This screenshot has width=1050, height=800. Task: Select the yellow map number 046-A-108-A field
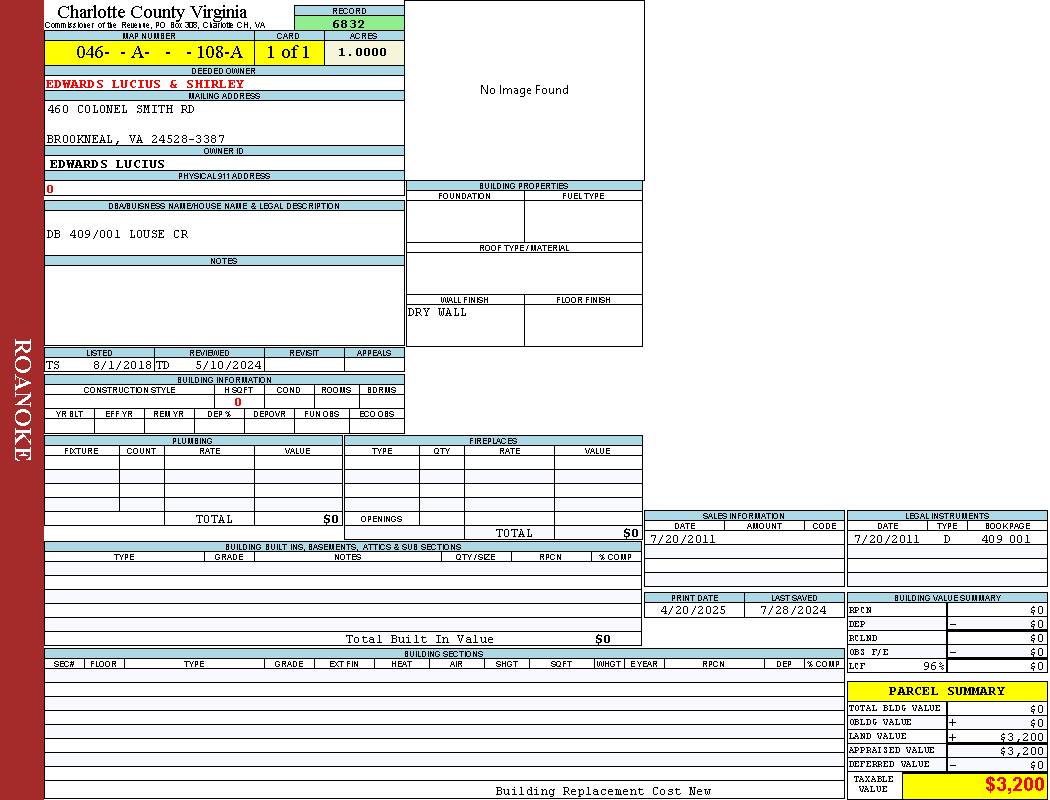pyautogui.click(x=149, y=53)
